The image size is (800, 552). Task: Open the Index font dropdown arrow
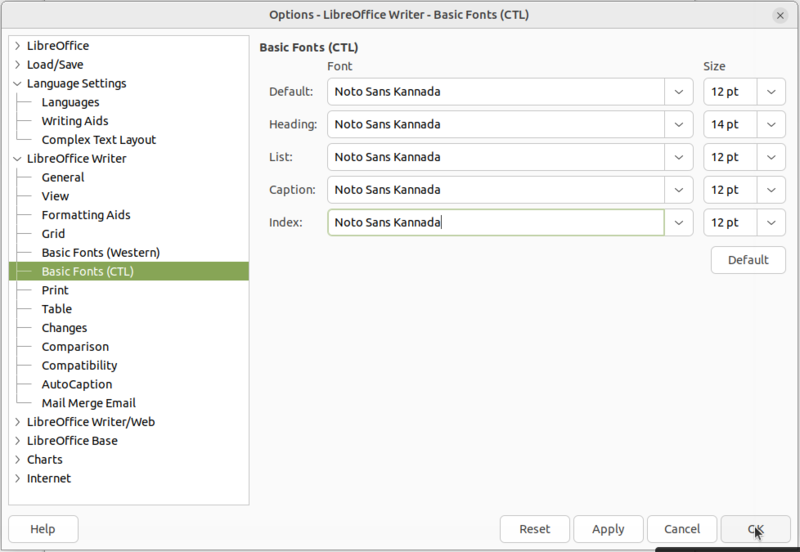[679, 222]
